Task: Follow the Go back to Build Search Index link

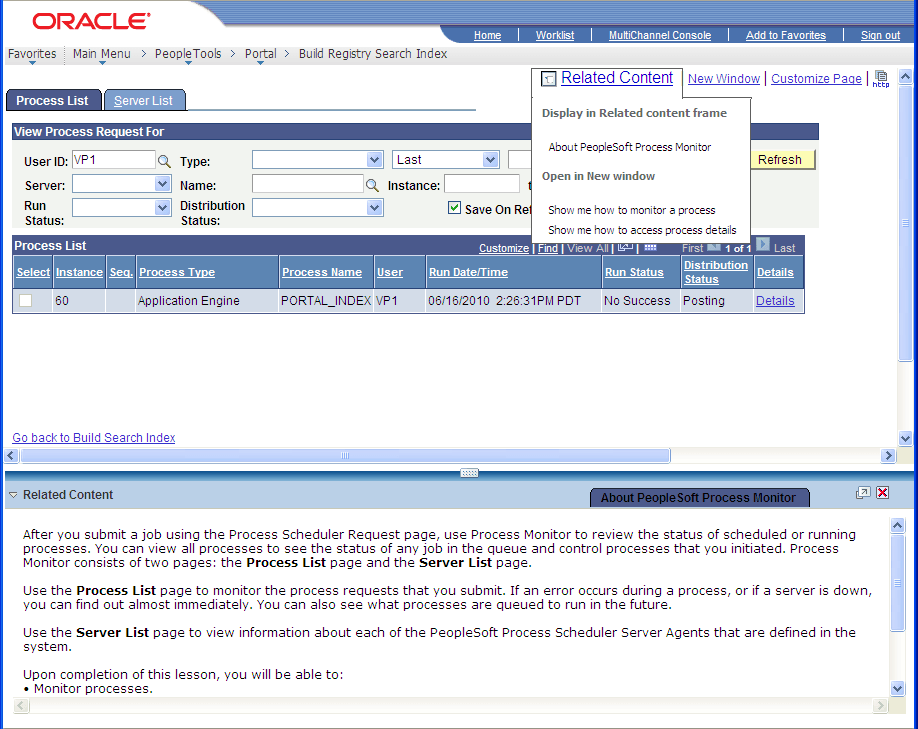Action: pos(93,437)
